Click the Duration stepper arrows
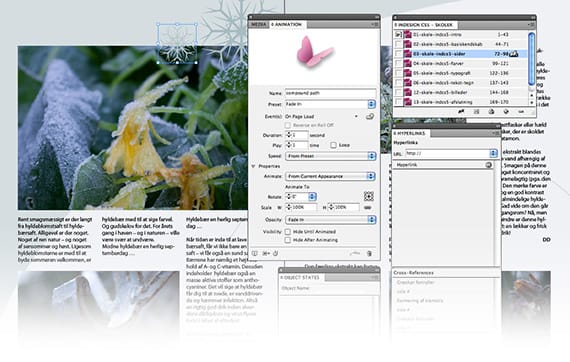 pos(289,135)
